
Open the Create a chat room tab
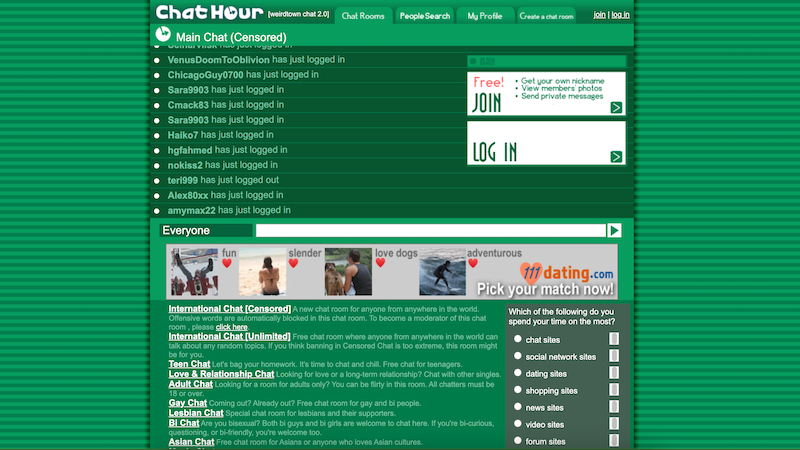(546, 16)
